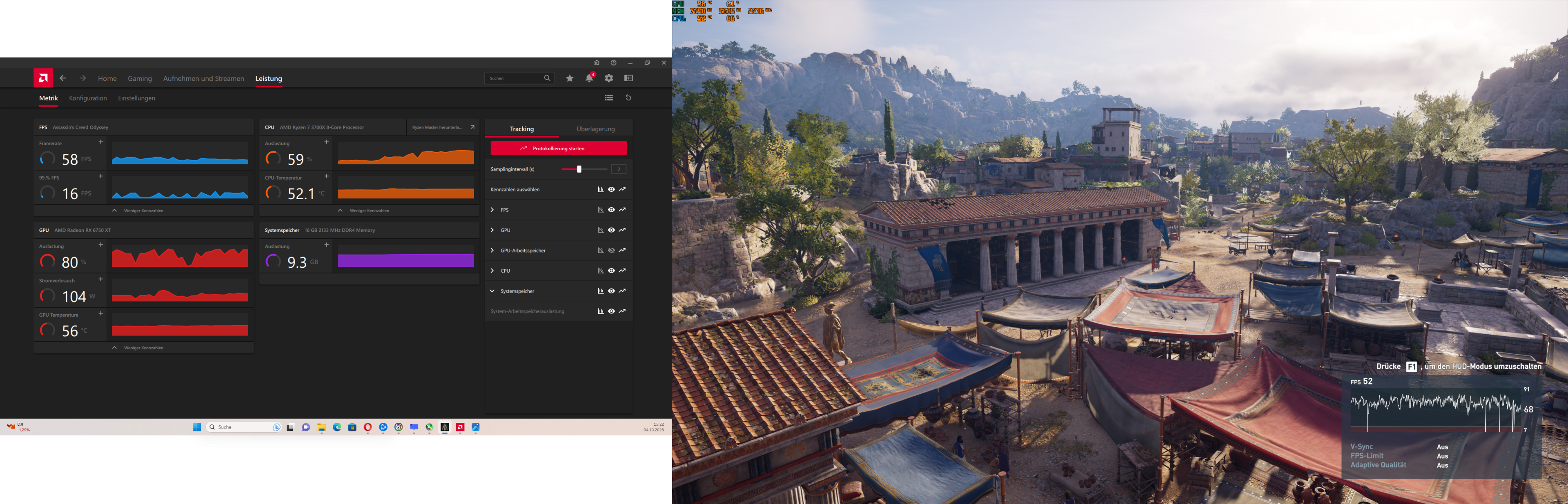This screenshot has height=504, width=1568.
Task: Open notifications bell icon
Action: [589, 78]
